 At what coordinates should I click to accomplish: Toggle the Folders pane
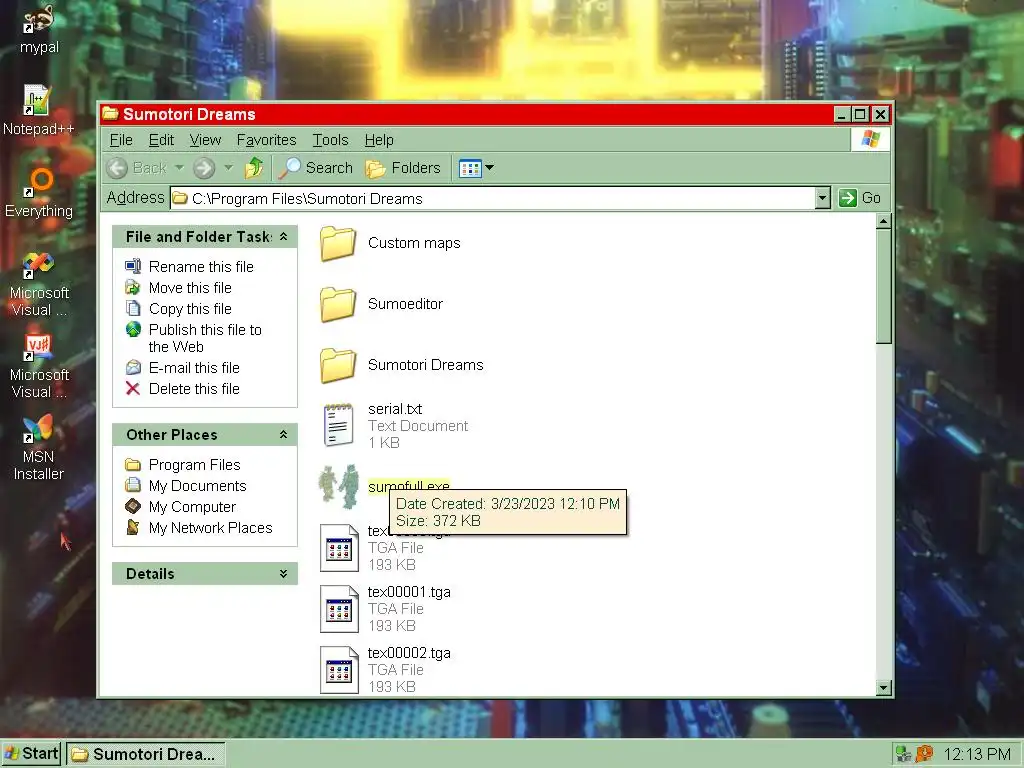click(x=403, y=168)
